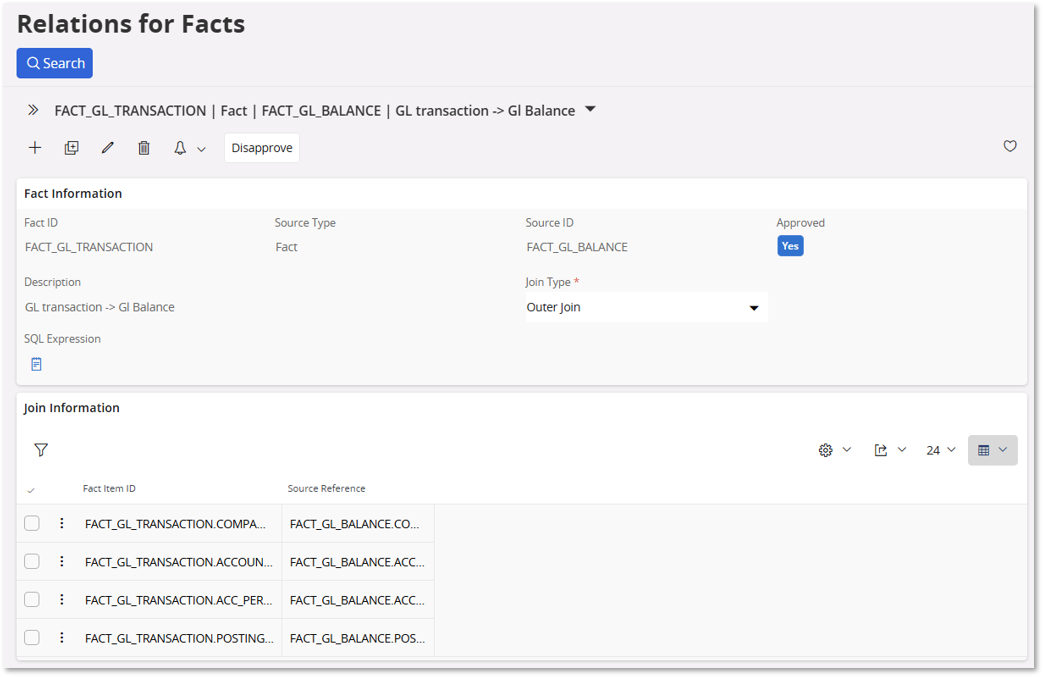Screen dimensions: 1043x677
Task: Click the Fact Information section header
Action: point(73,194)
